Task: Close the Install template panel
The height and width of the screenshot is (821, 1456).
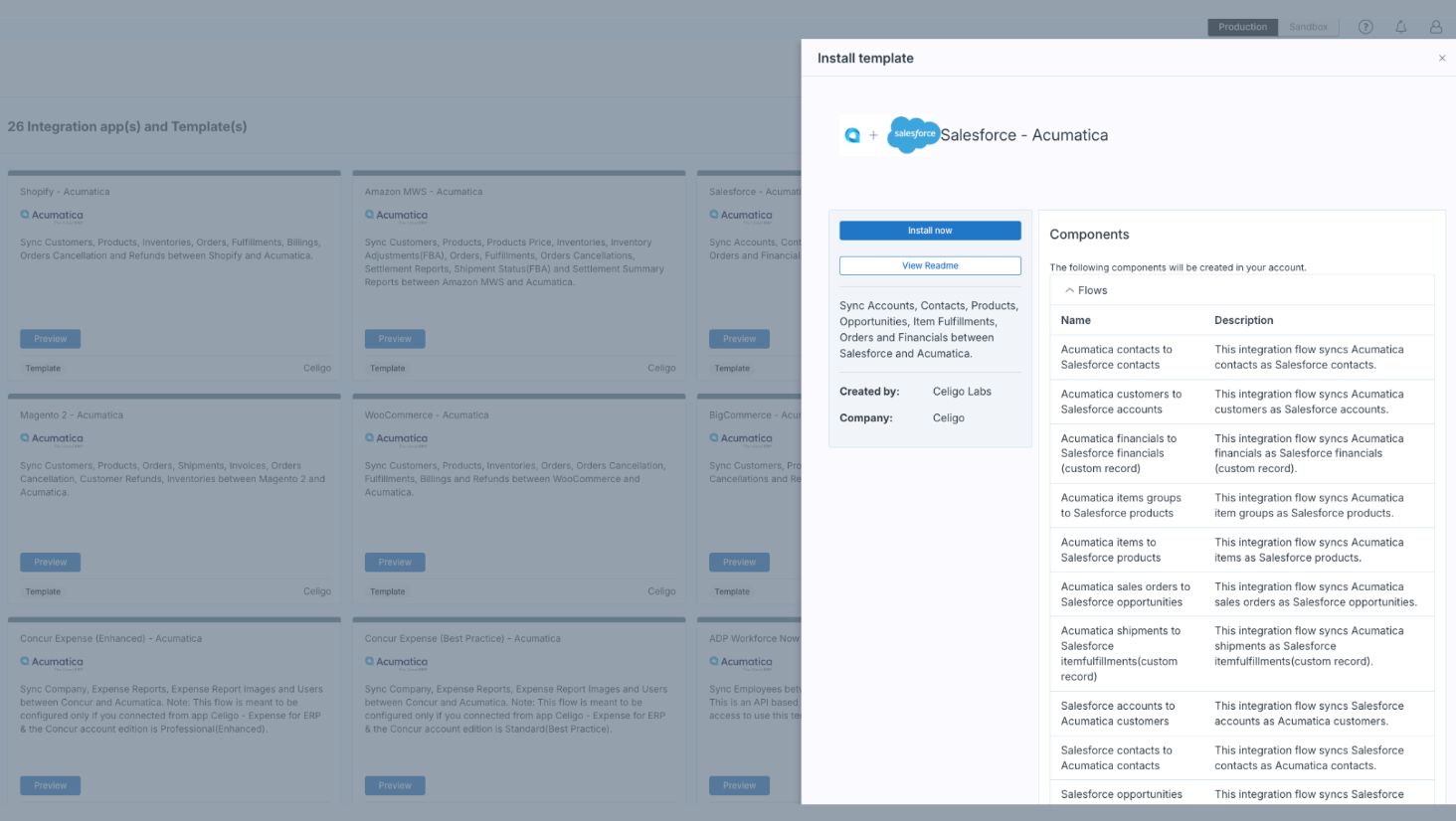Action: pyautogui.click(x=1442, y=58)
